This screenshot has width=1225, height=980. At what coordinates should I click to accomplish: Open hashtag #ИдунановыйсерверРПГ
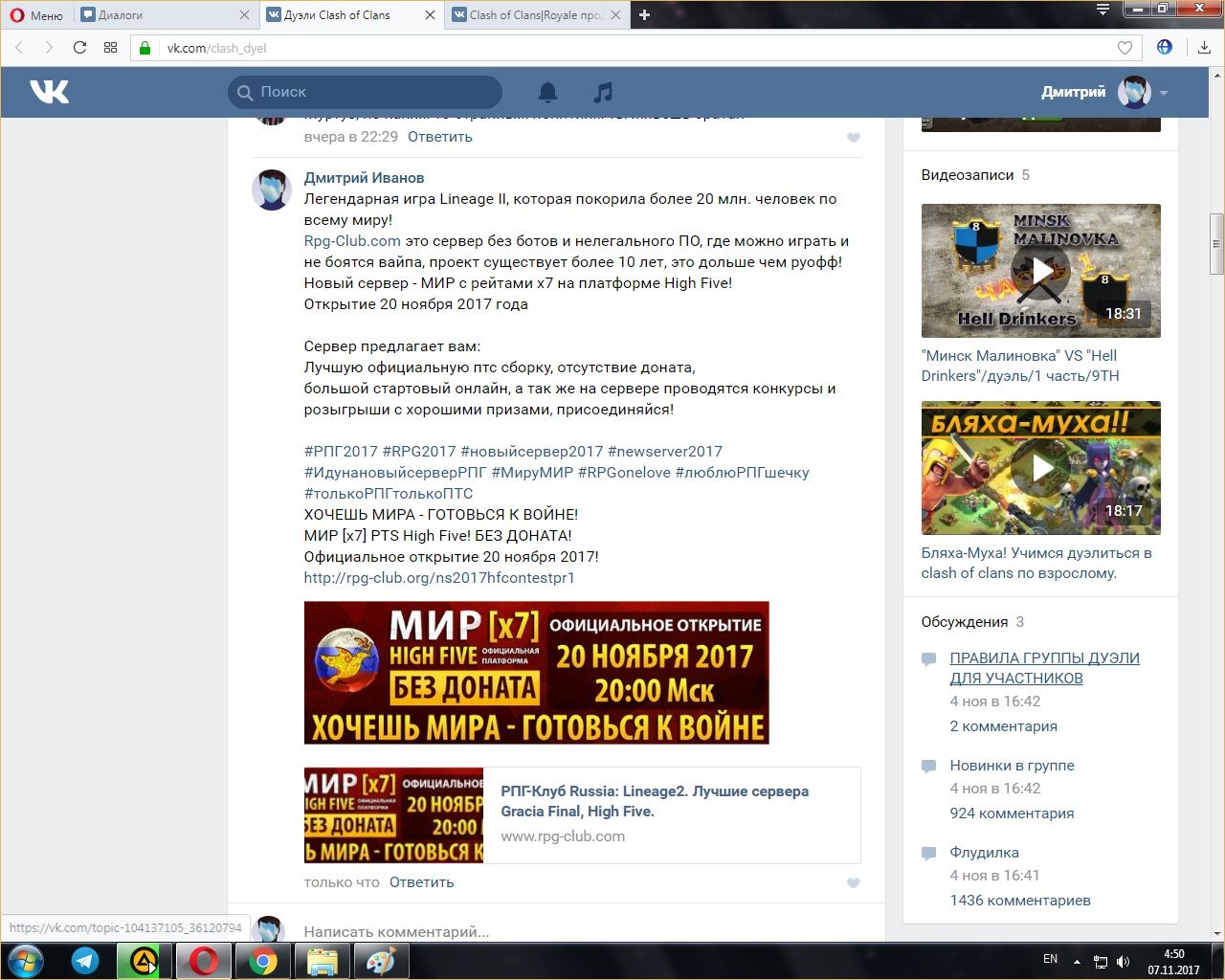click(395, 473)
